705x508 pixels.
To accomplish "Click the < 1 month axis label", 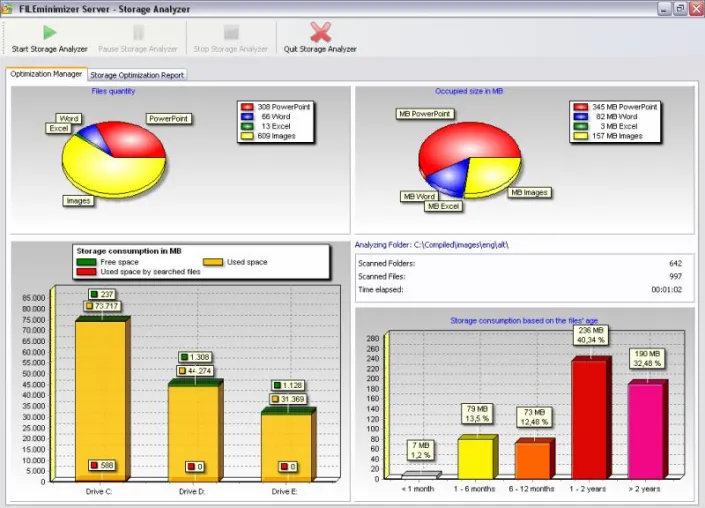I will click(418, 489).
